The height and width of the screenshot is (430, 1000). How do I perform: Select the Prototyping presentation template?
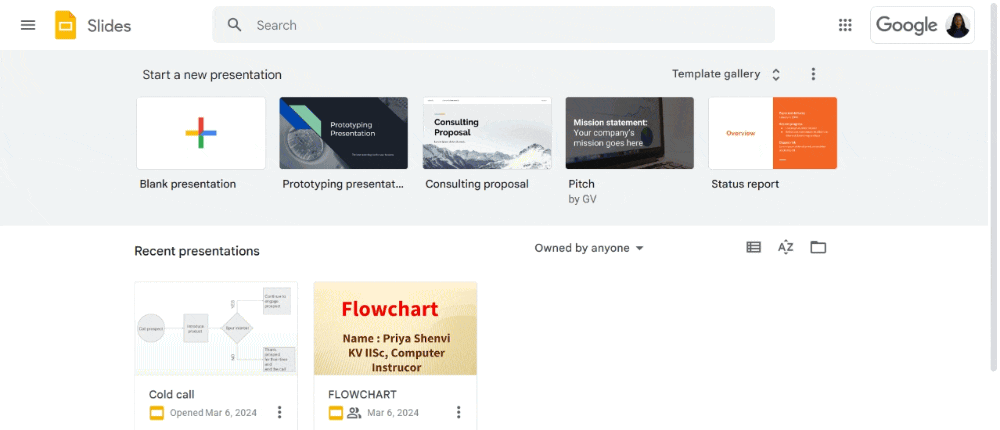tap(344, 133)
